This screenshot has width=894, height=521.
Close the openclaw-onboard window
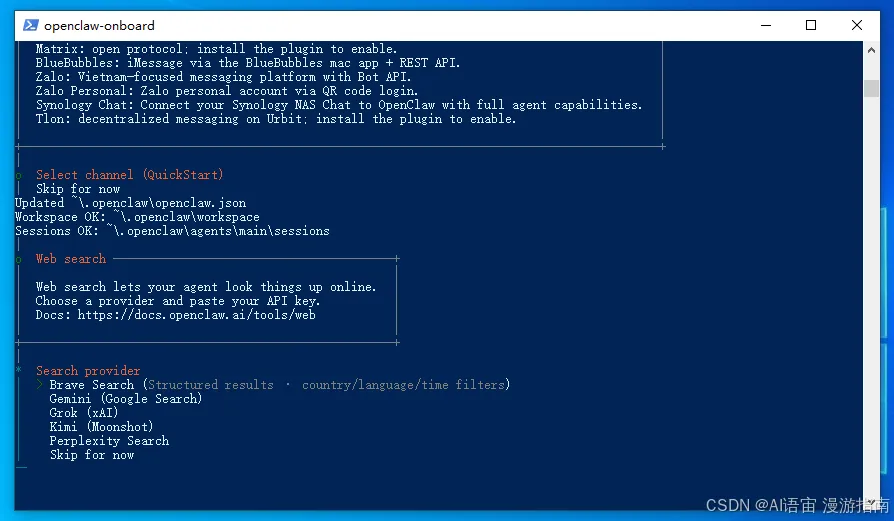(x=856, y=25)
